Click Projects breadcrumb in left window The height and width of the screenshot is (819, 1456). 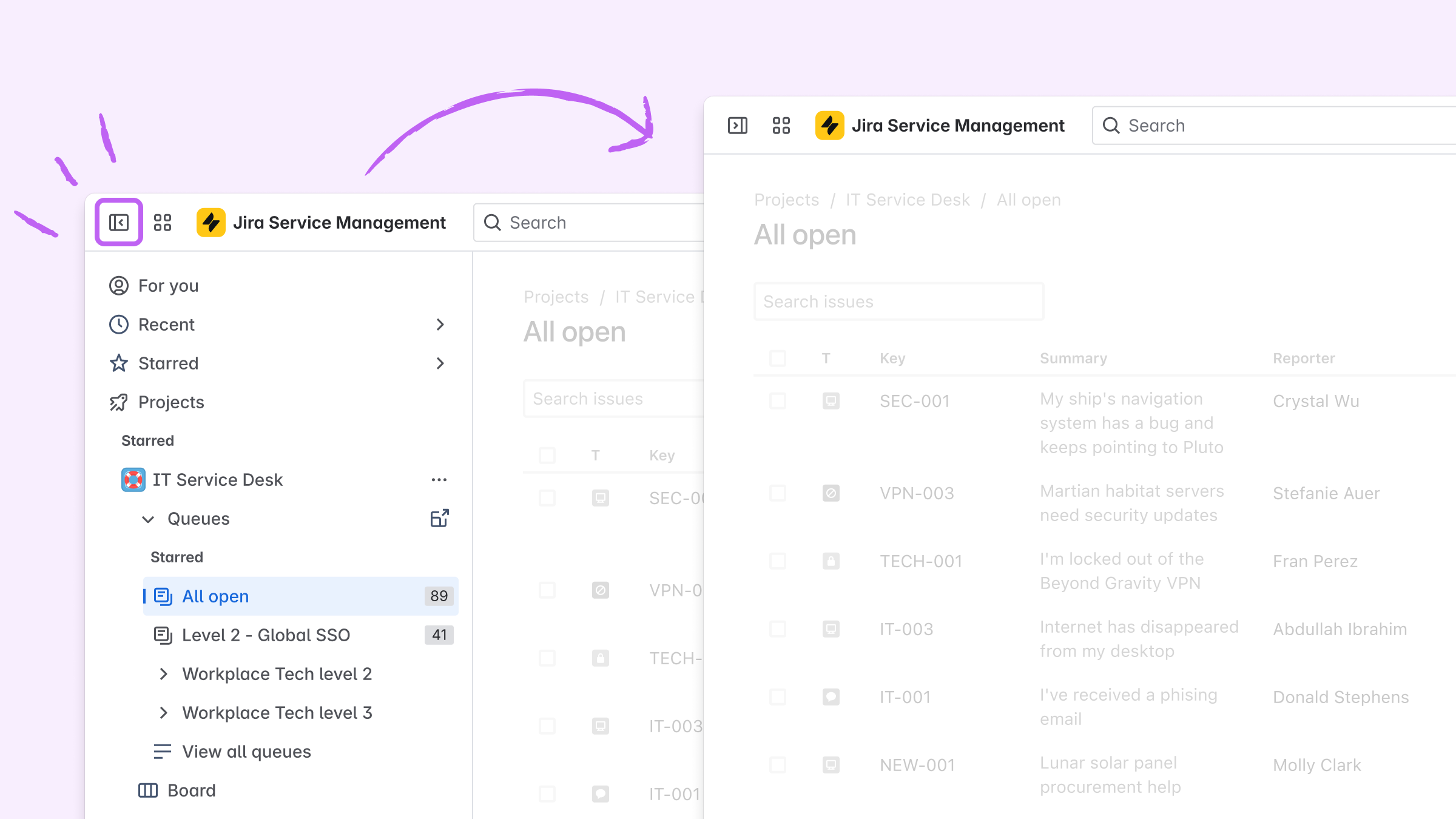(556, 297)
